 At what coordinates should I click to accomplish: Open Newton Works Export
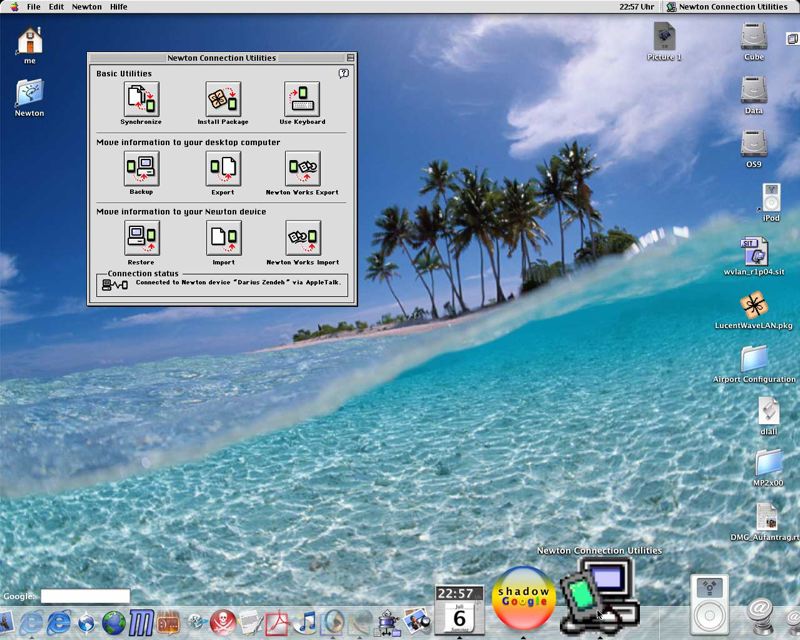click(x=302, y=168)
